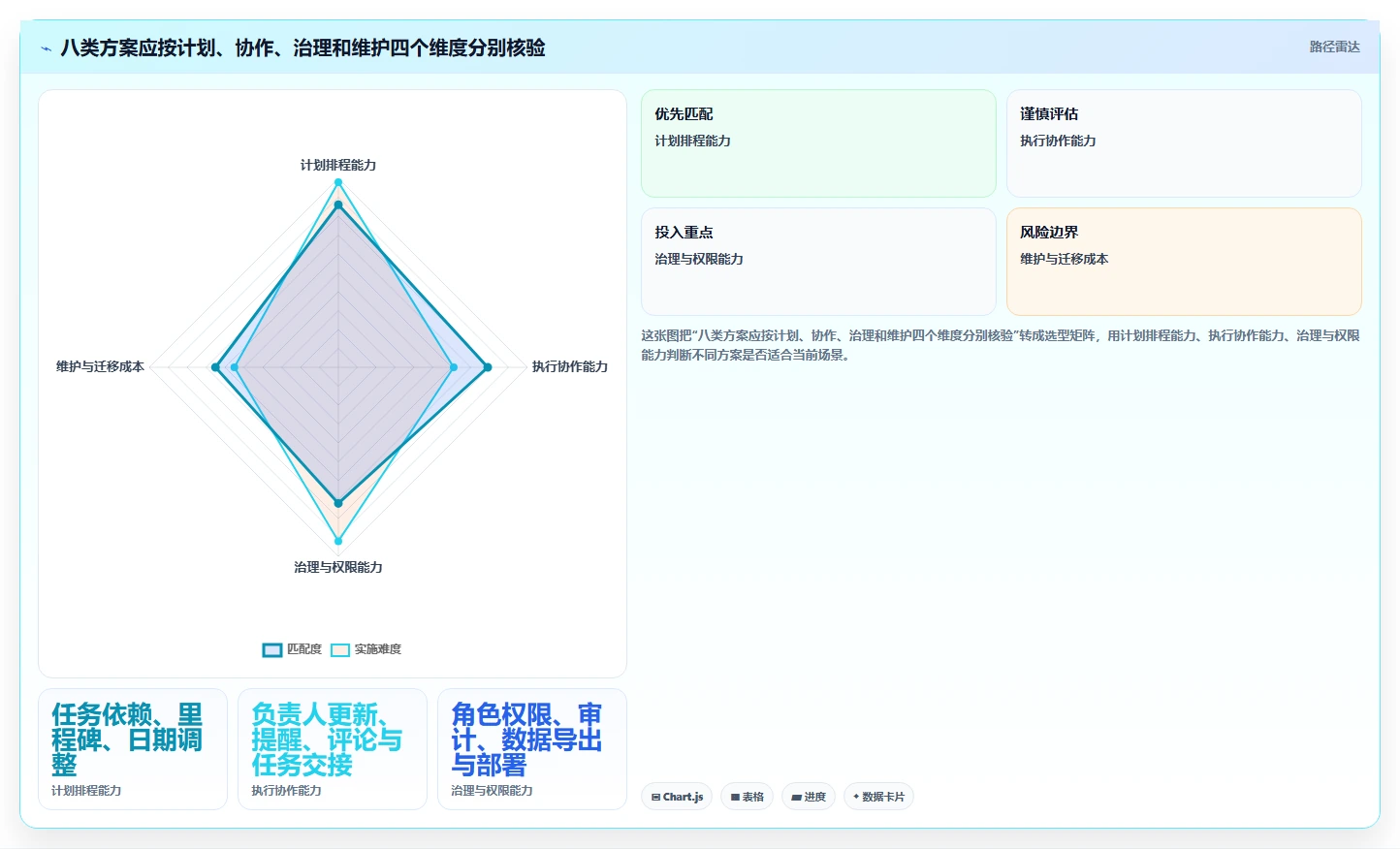1400x849 pixels.
Task: Click the 维护与迁移成本 text in the 风险边界 card
Action: [1064, 259]
